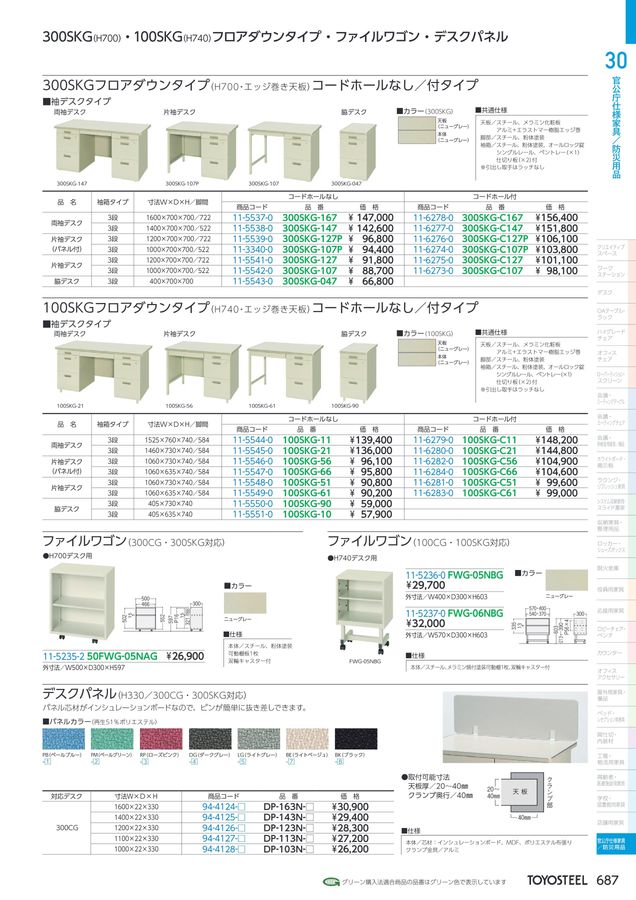The height and width of the screenshot is (900, 636).
Task: Open desk panel code 94-4124
Action: tap(223, 806)
